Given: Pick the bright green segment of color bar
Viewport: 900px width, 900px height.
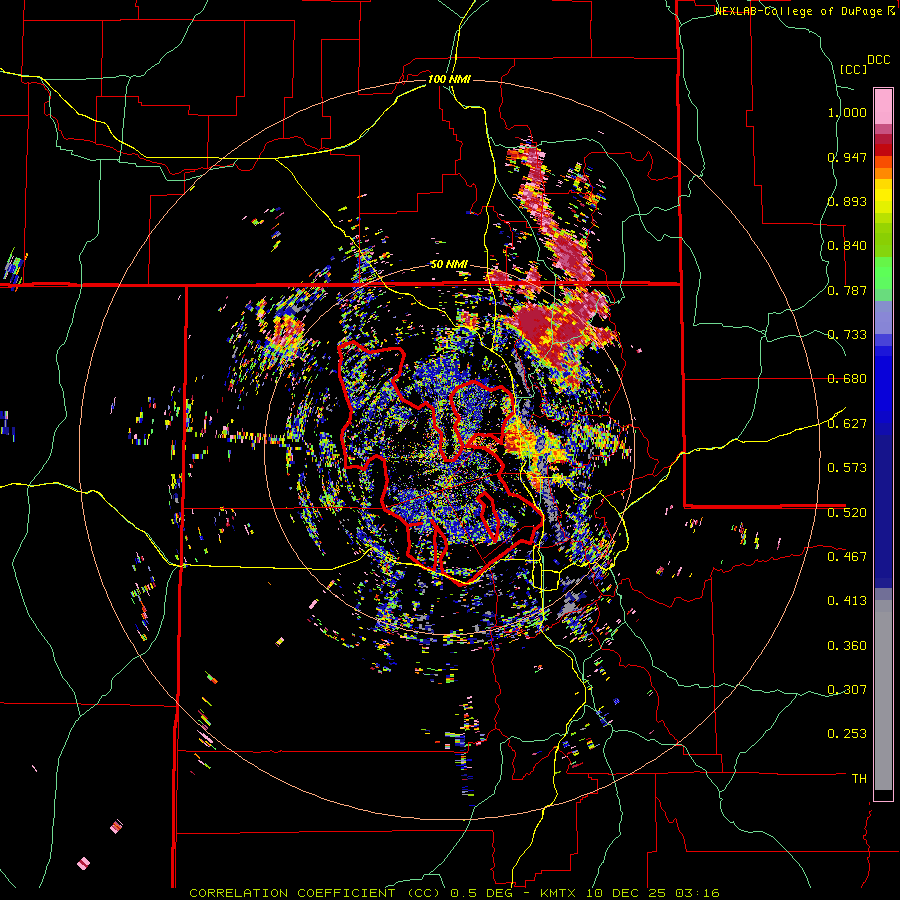Looking at the screenshot, I should 883,273.
